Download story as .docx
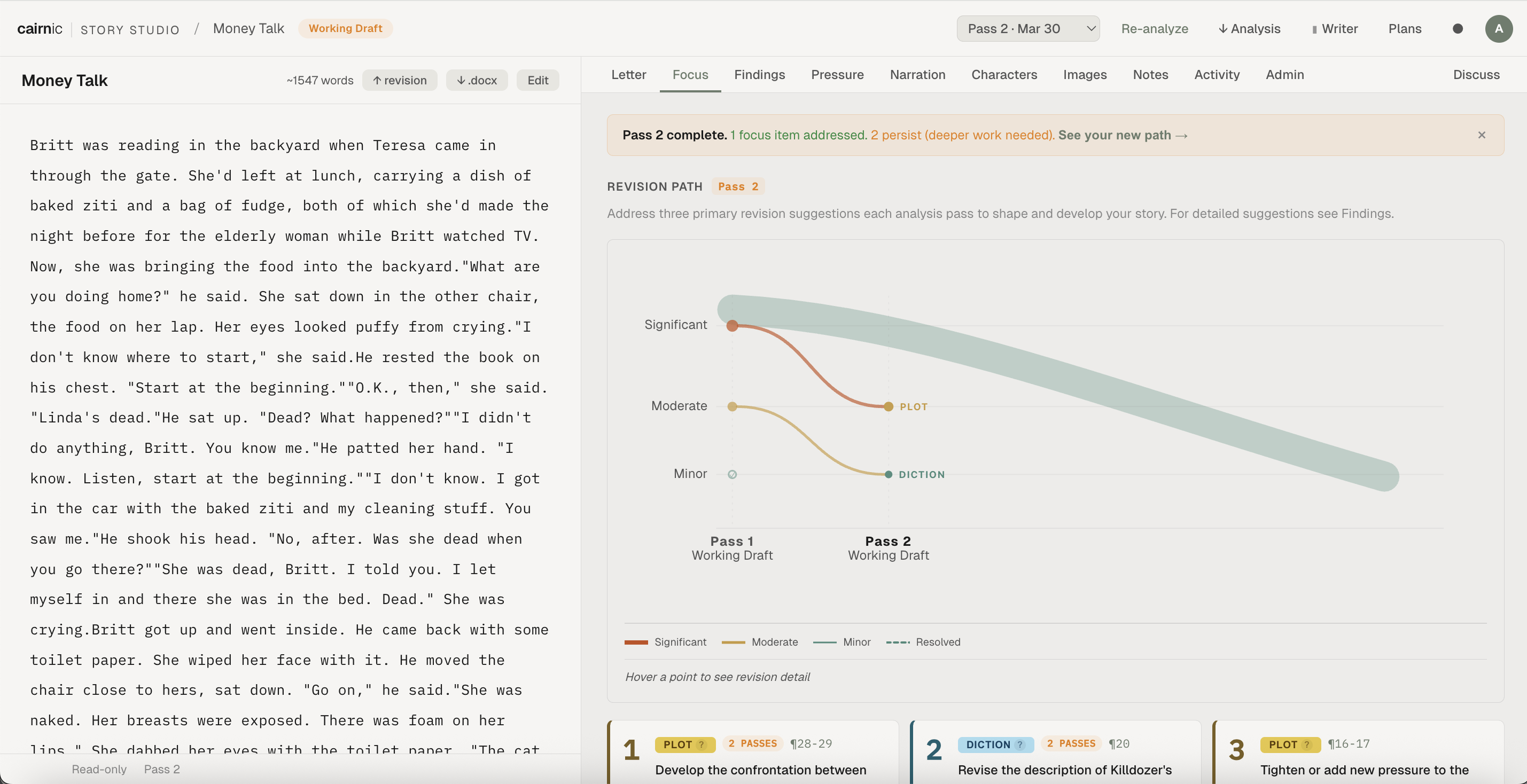The width and height of the screenshot is (1527, 784). (x=477, y=80)
